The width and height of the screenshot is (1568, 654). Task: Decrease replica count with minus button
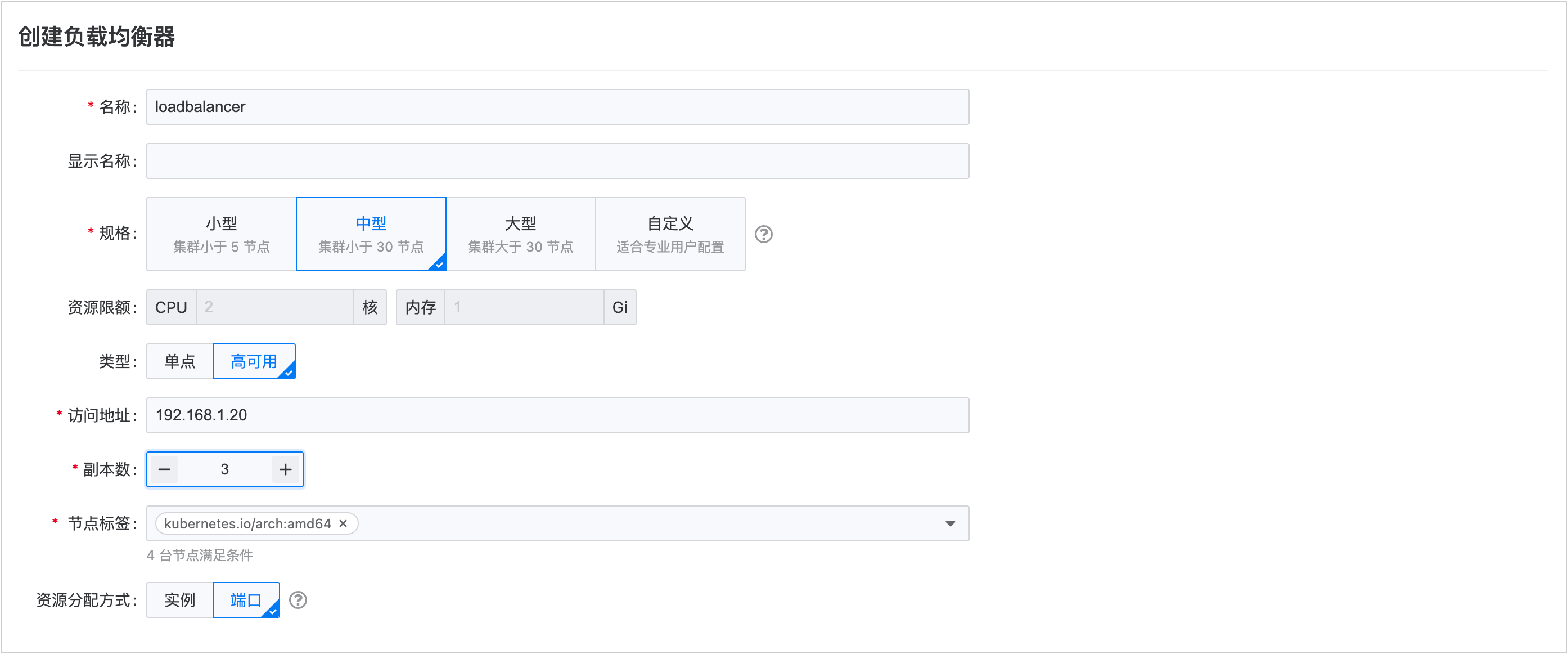tap(164, 469)
